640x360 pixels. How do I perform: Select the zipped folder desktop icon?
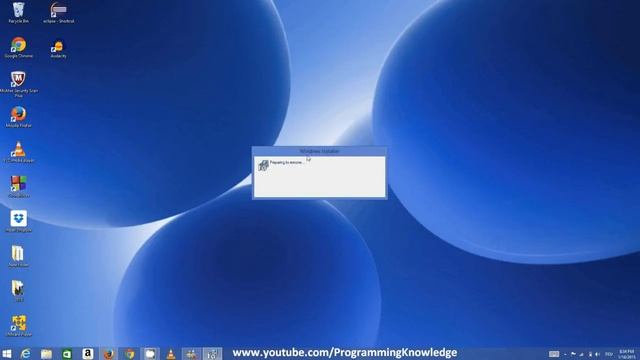click(x=18, y=291)
